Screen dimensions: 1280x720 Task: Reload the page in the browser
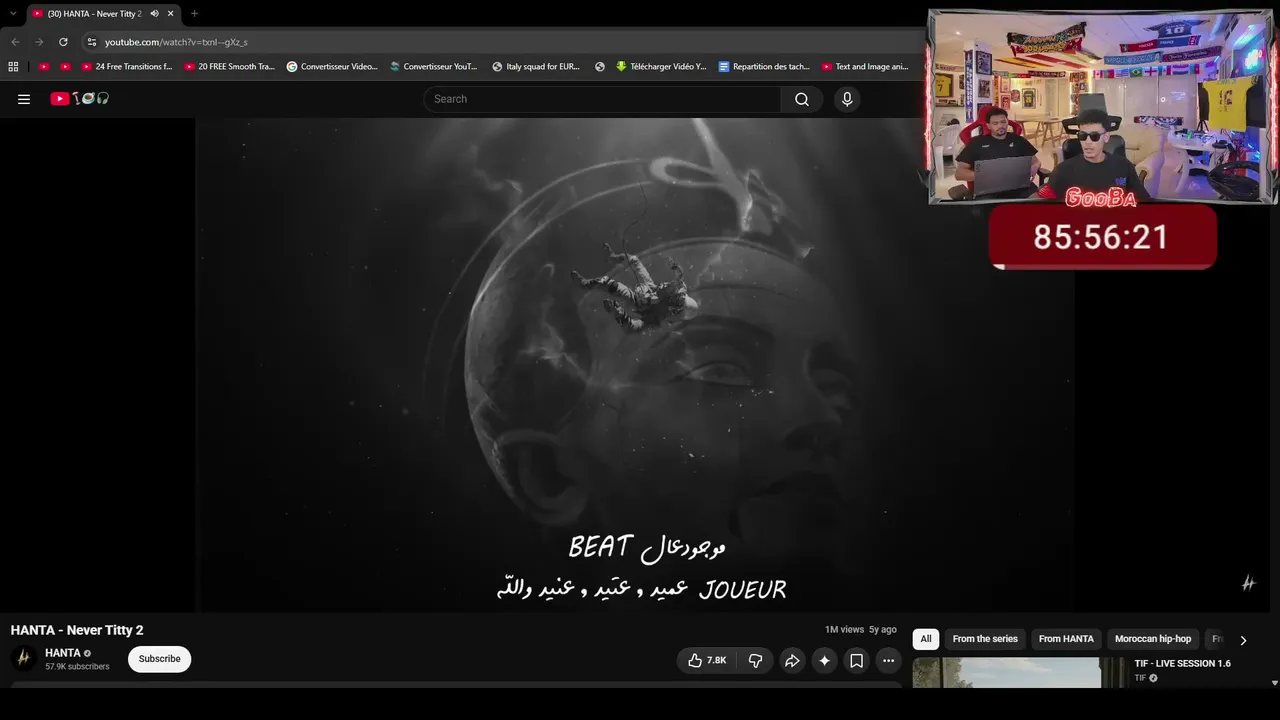click(63, 42)
